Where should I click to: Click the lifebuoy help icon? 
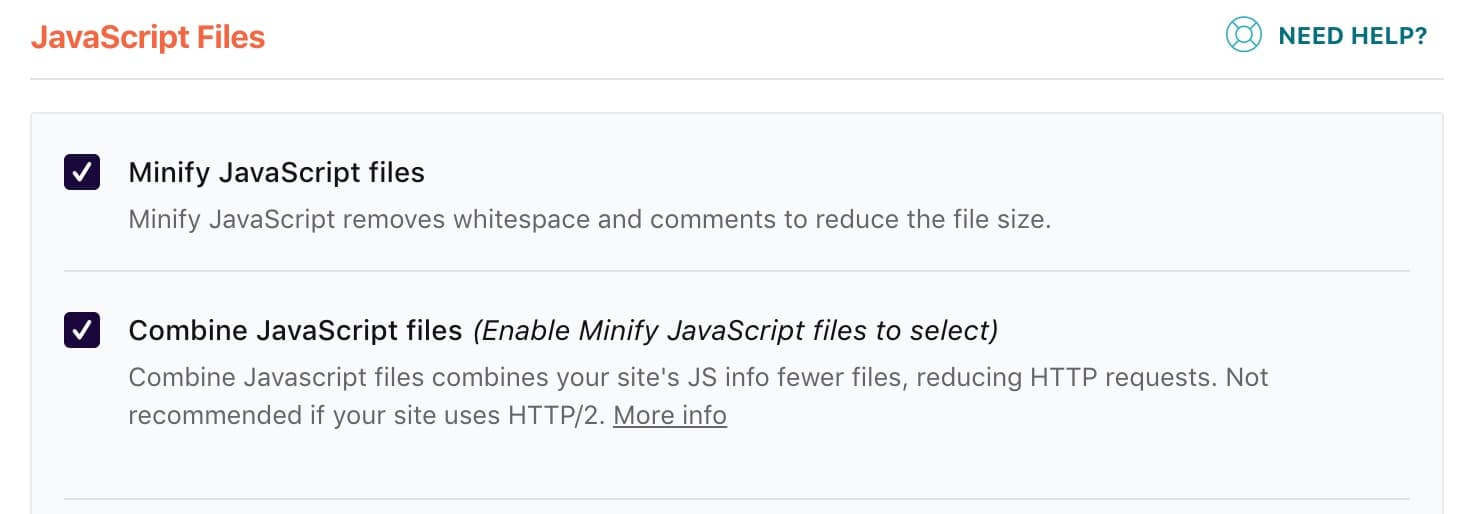click(1243, 36)
